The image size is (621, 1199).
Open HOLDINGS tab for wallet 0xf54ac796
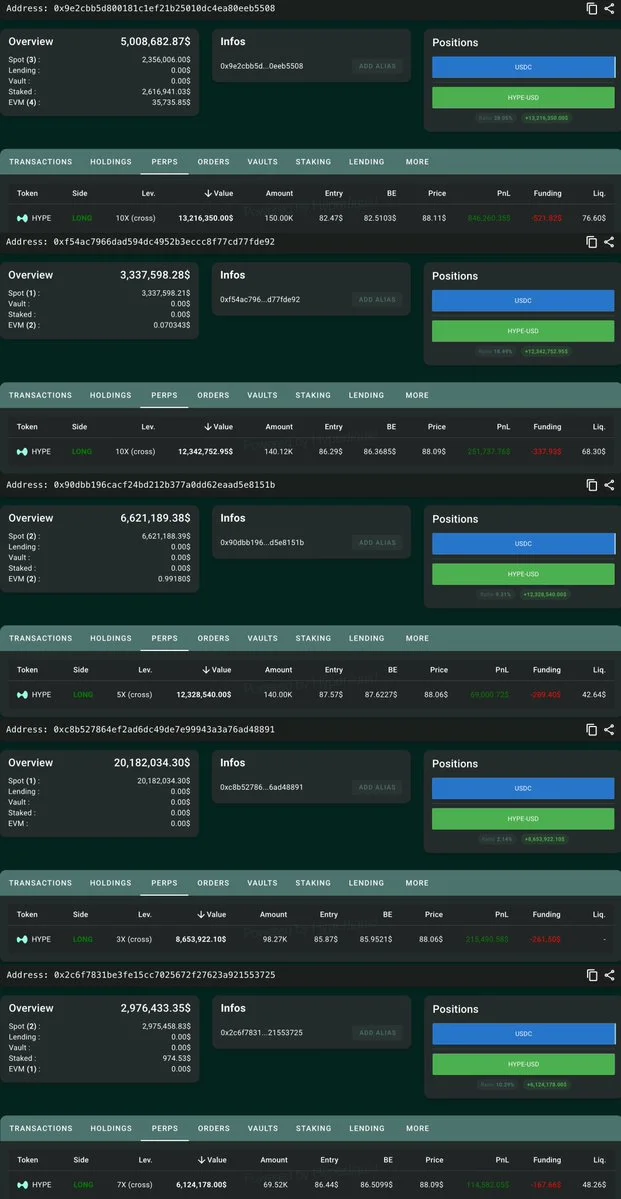click(111, 395)
